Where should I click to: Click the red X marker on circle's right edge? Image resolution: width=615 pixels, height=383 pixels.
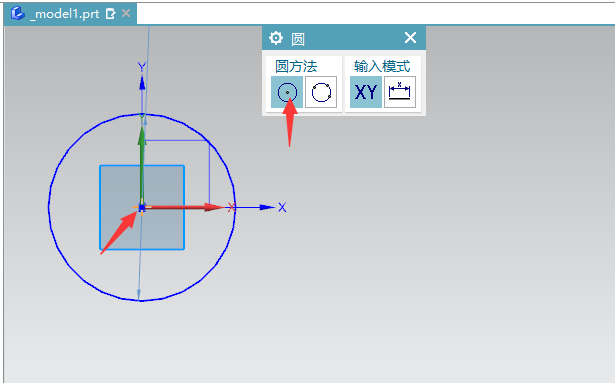[x=232, y=207]
